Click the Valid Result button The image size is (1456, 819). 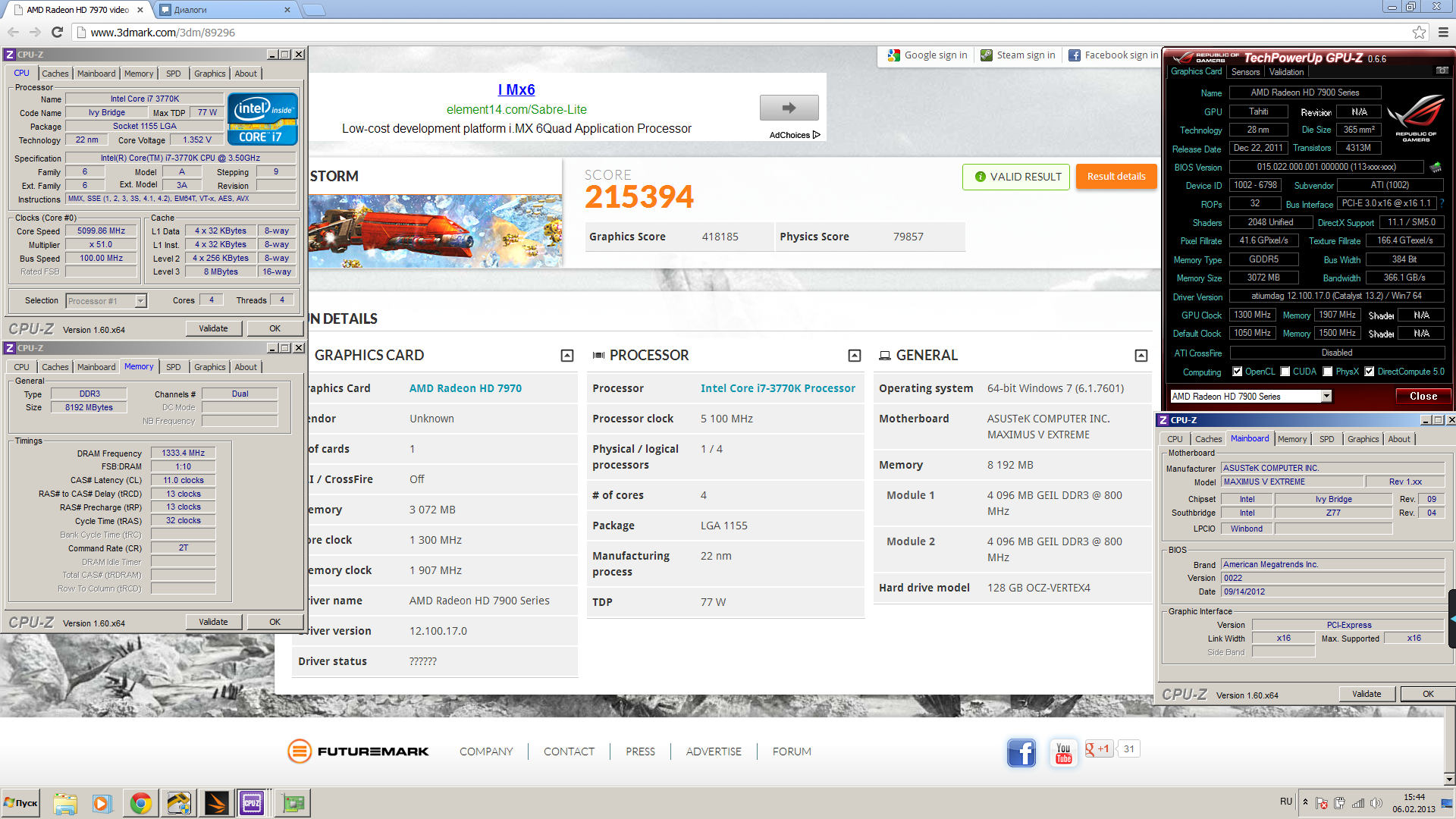click(1017, 177)
